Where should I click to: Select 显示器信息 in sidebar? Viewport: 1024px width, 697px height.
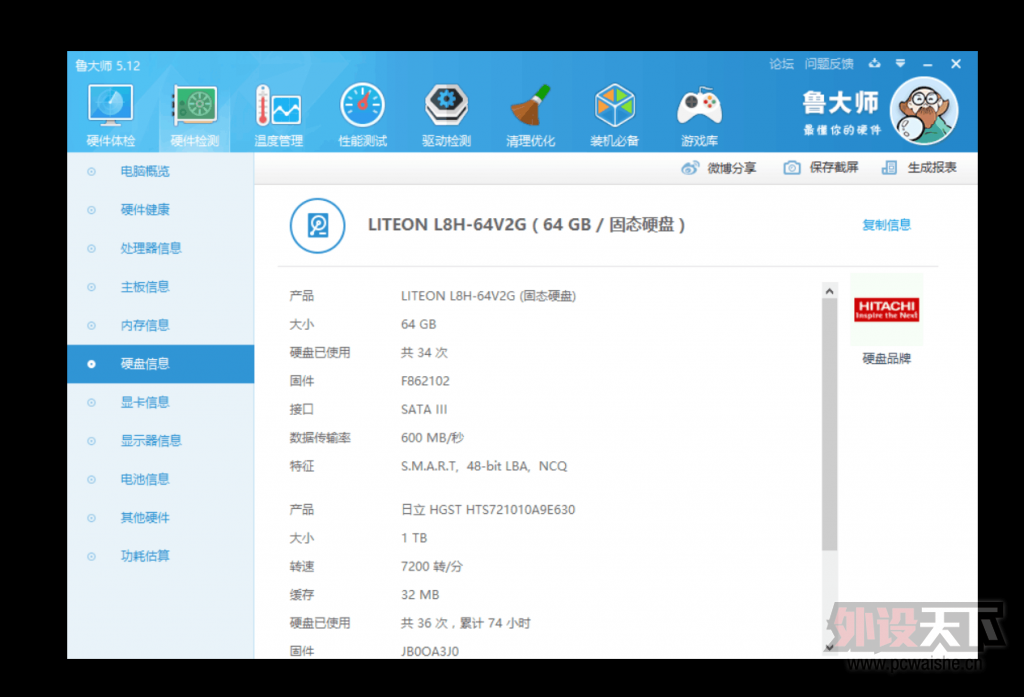(x=161, y=441)
